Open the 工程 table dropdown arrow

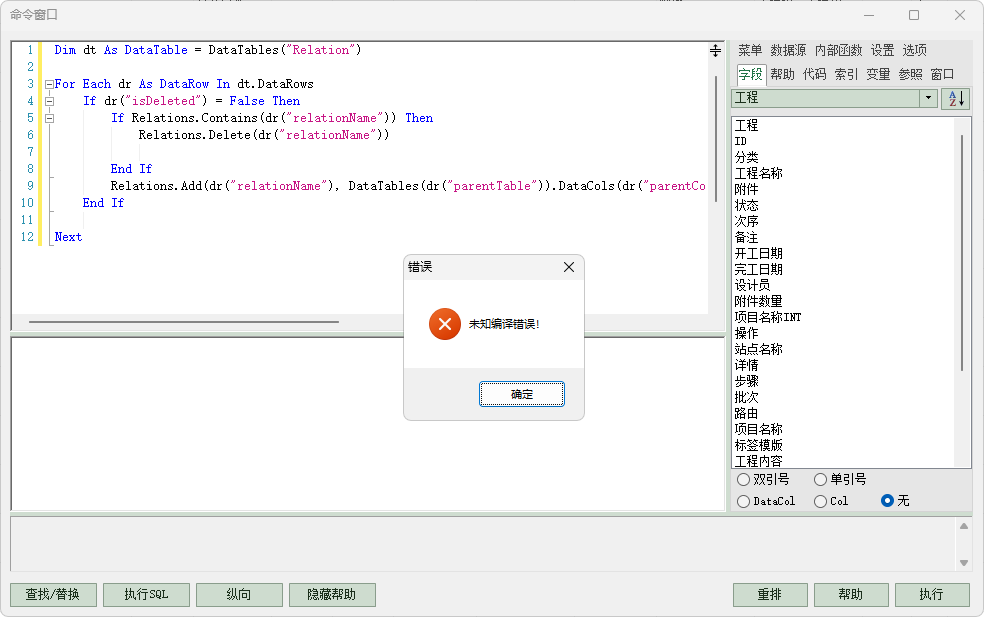point(929,99)
